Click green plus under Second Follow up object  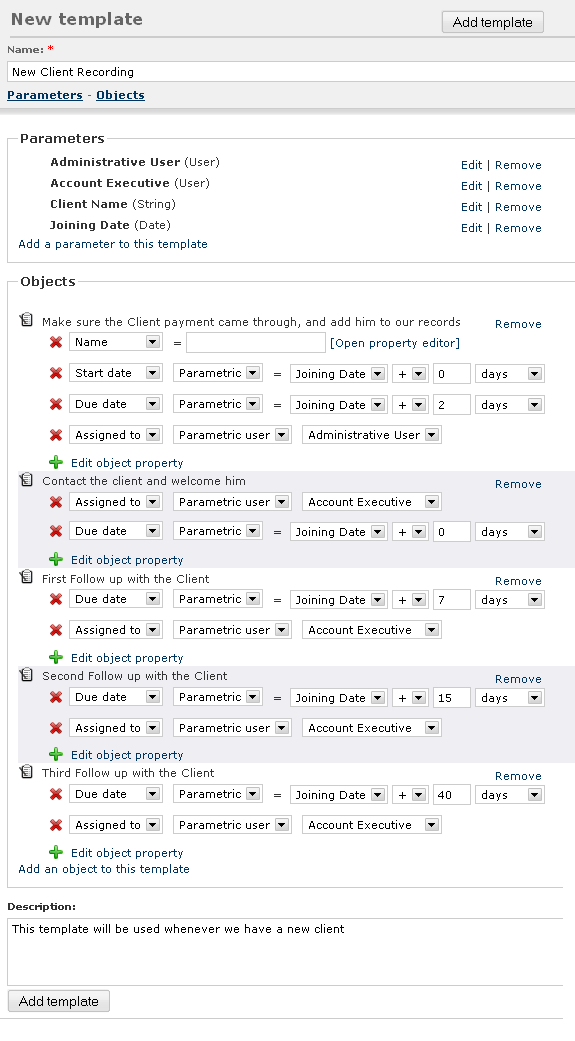coord(56,754)
